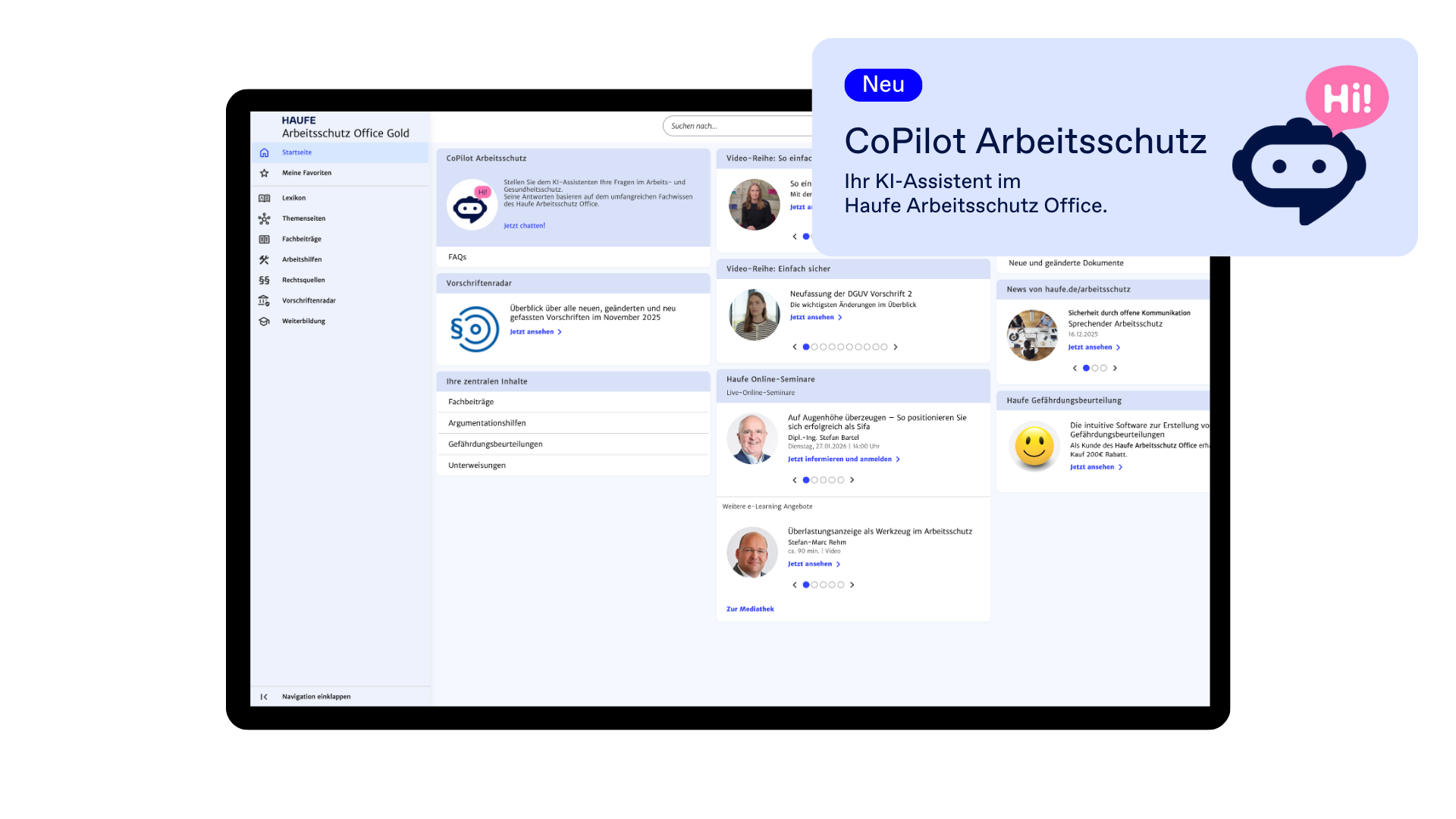Open Vorschriftenradar sidebar icon
The height and width of the screenshot is (819, 1456).
pos(264,300)
